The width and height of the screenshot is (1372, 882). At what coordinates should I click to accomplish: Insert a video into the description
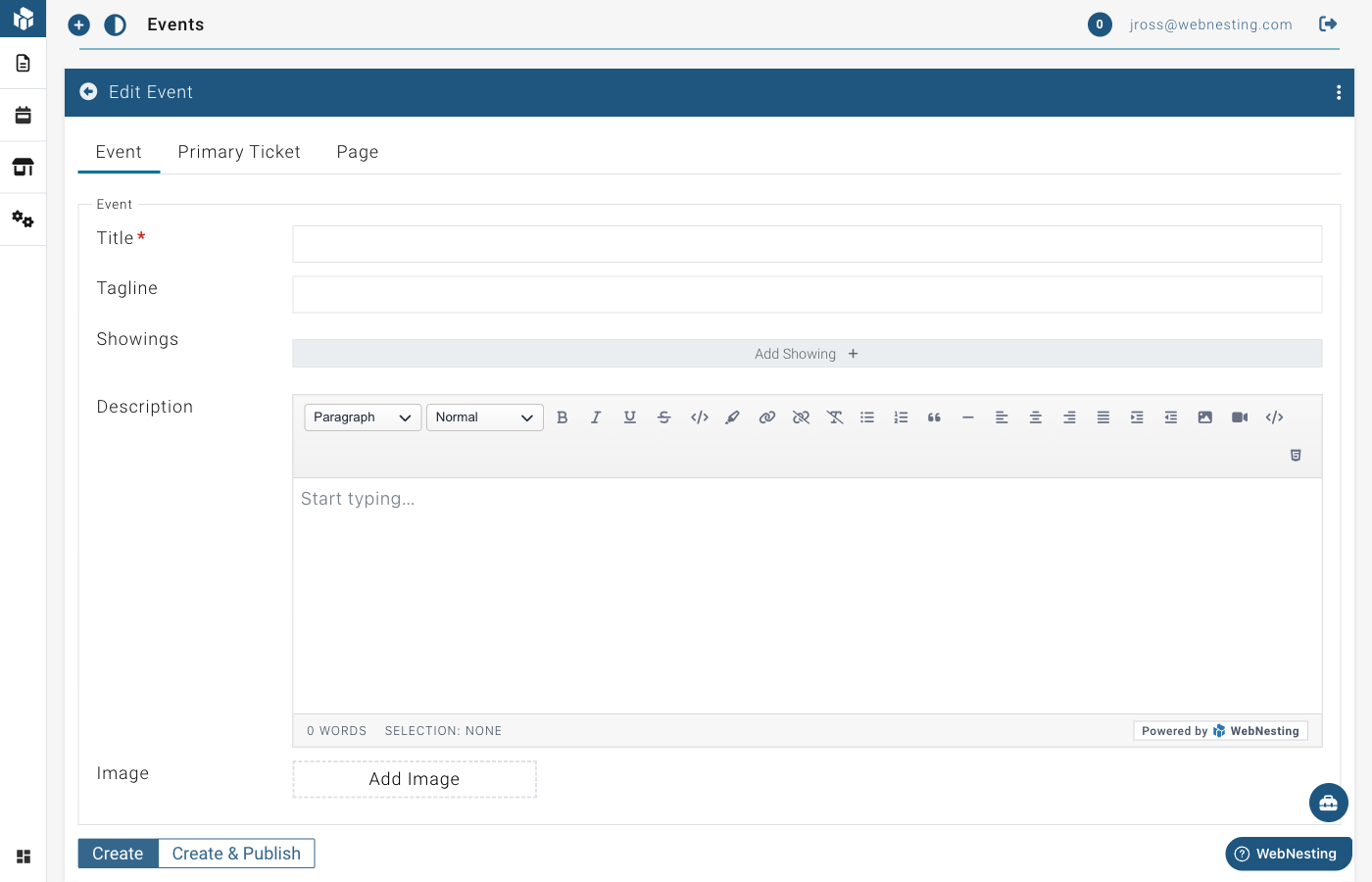pyautogui.click(x=1239, y=416)
